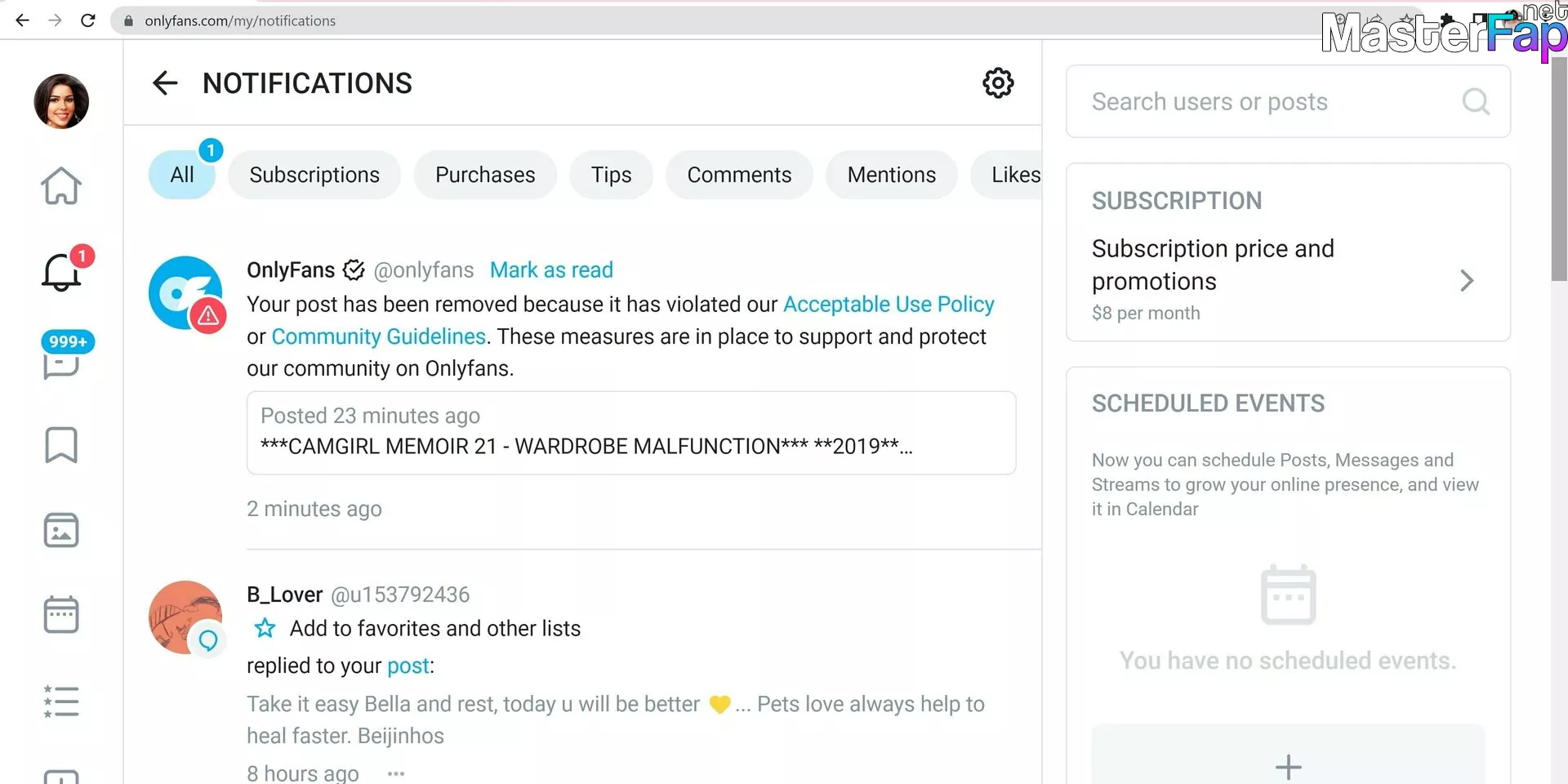This screenshot has height=784, width=1568.
Task: Open the 'post' link in B_Lover reply
Action: tap(408, 666)
